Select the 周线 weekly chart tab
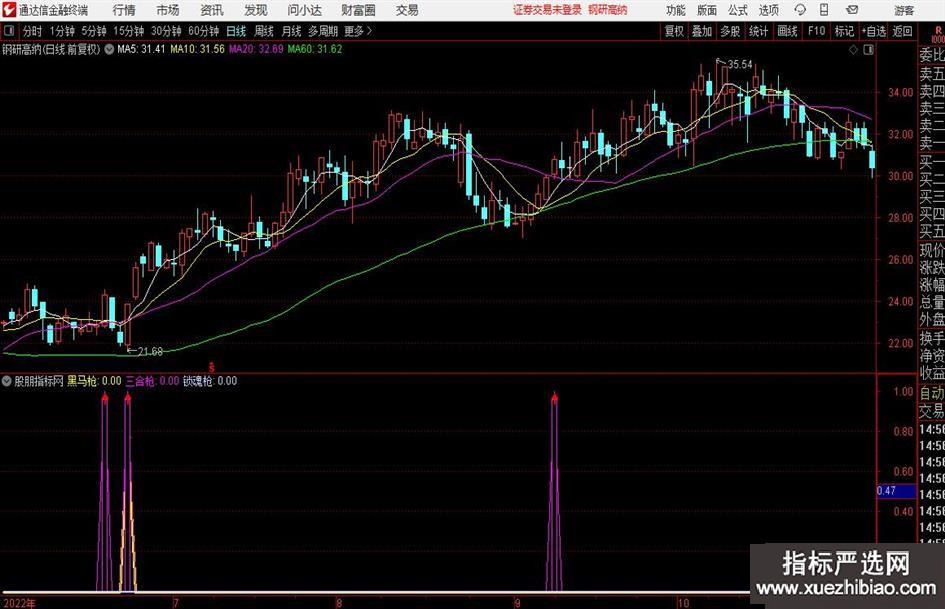This screenshot has height=609, width=945. click(x=264, y=31)
